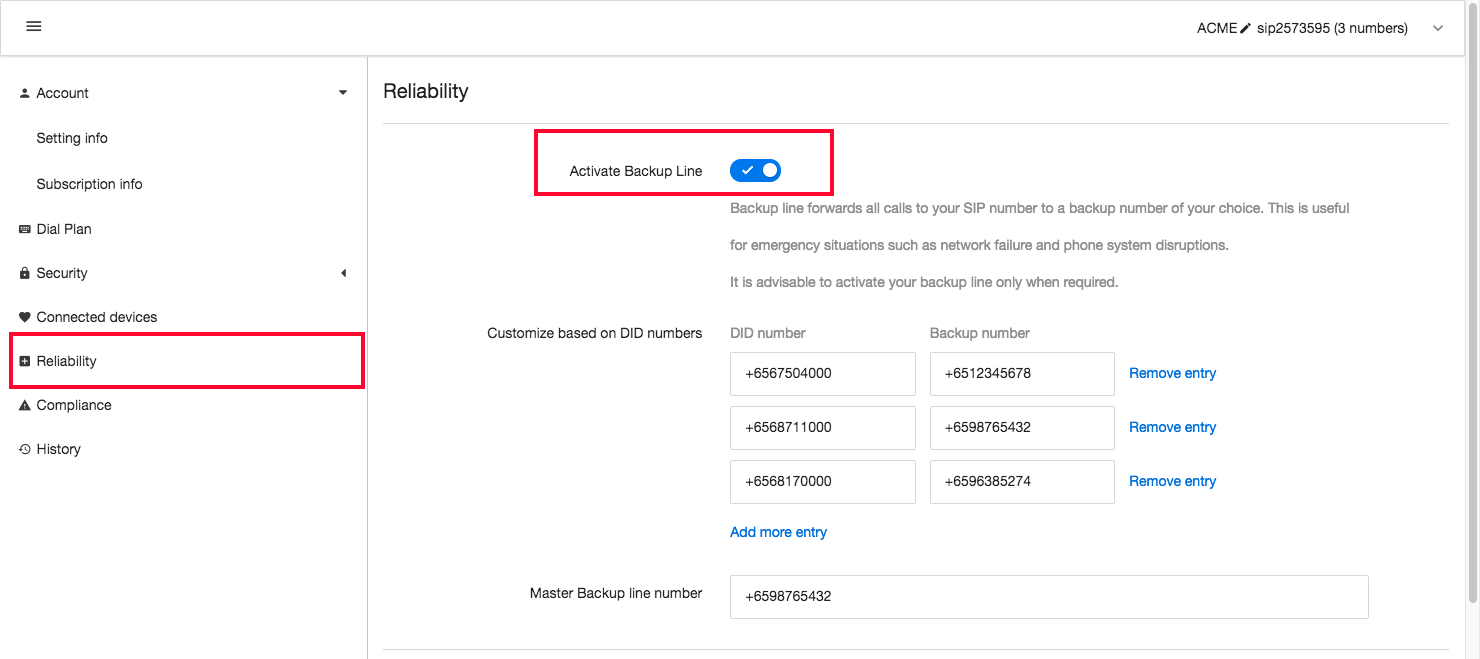
Task: Open Connected devices page
Action: (97, 317)
